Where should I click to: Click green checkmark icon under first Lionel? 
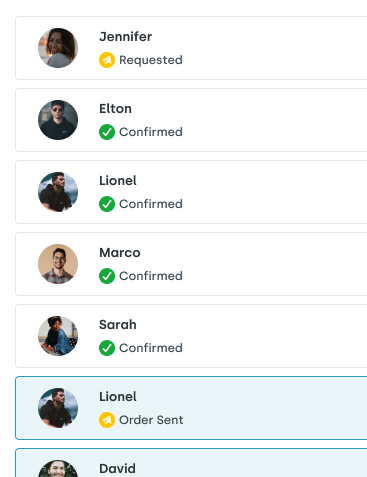107,204
